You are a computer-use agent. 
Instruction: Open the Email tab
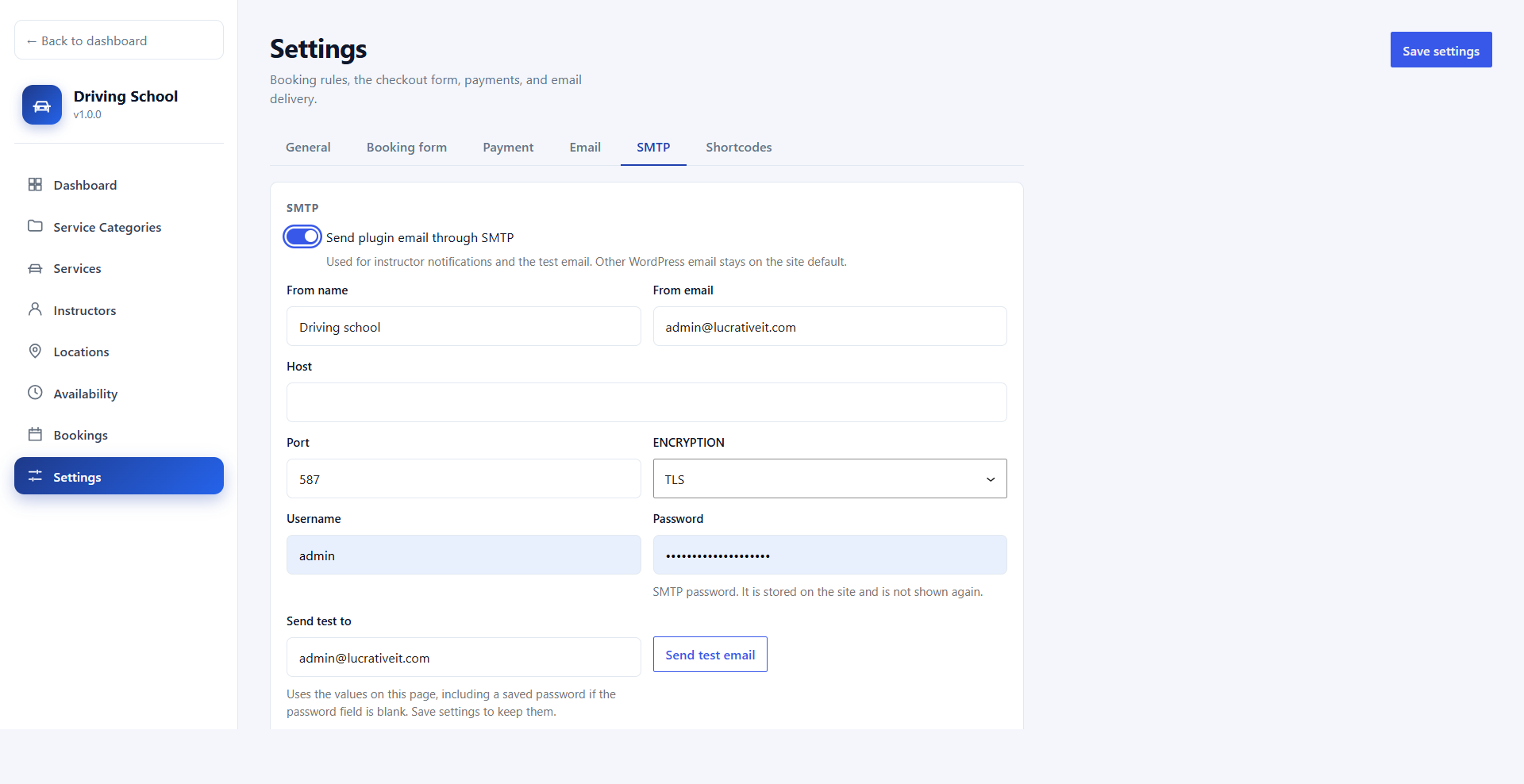[585, 148]
